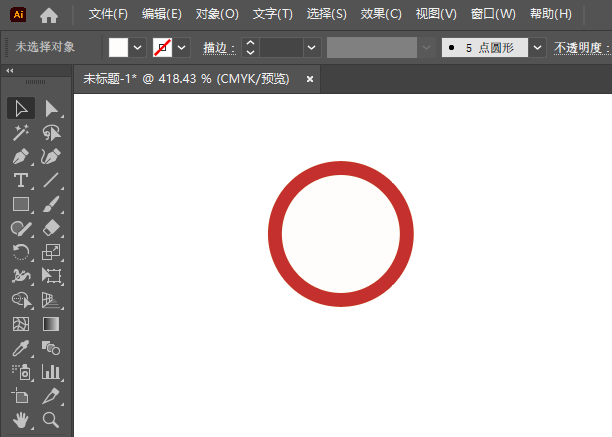The width and height of the screenshot is (612, 437).
Task: Select the Eraser tool
Action: point(51,228)
